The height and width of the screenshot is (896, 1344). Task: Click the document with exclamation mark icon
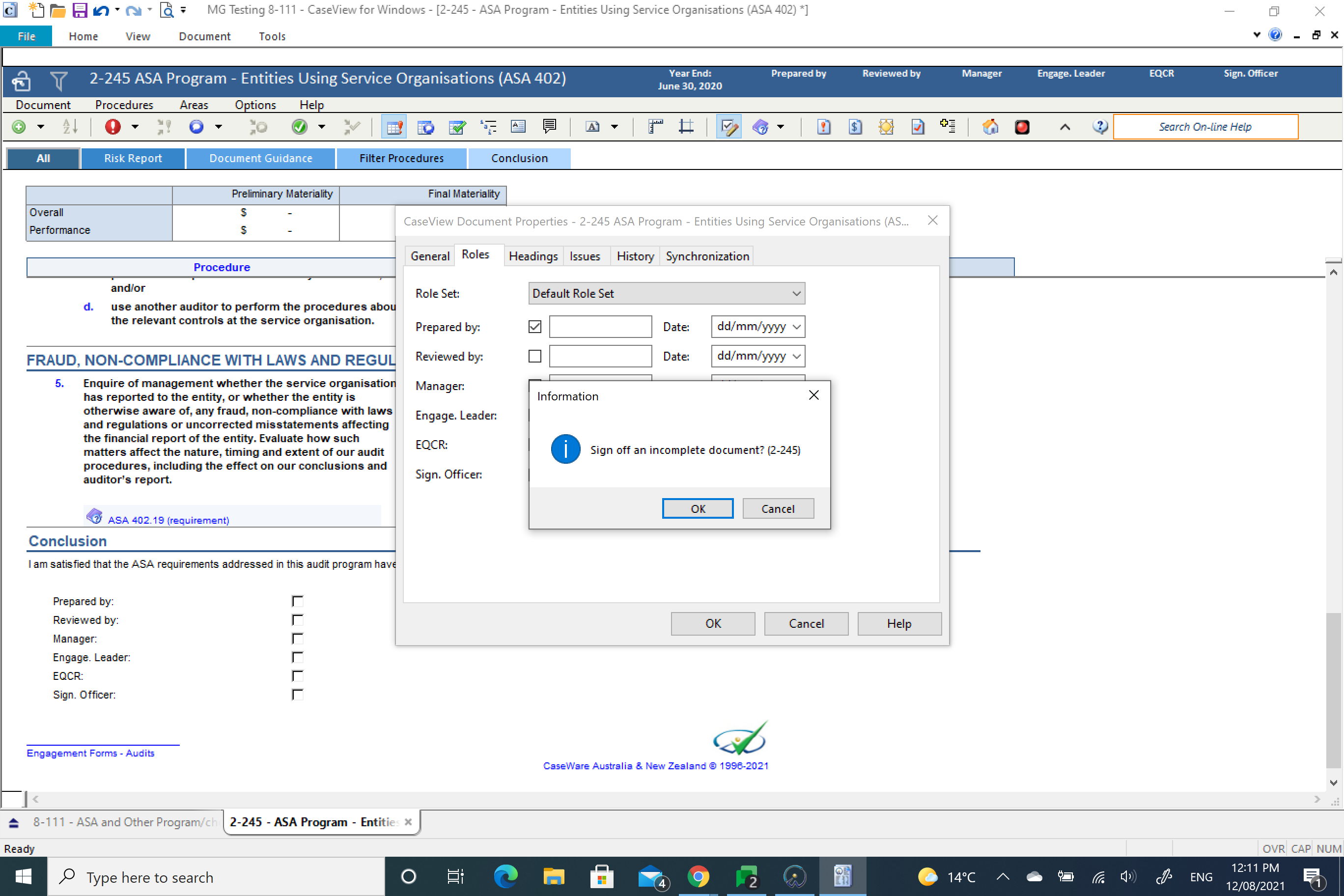point(823,127)
